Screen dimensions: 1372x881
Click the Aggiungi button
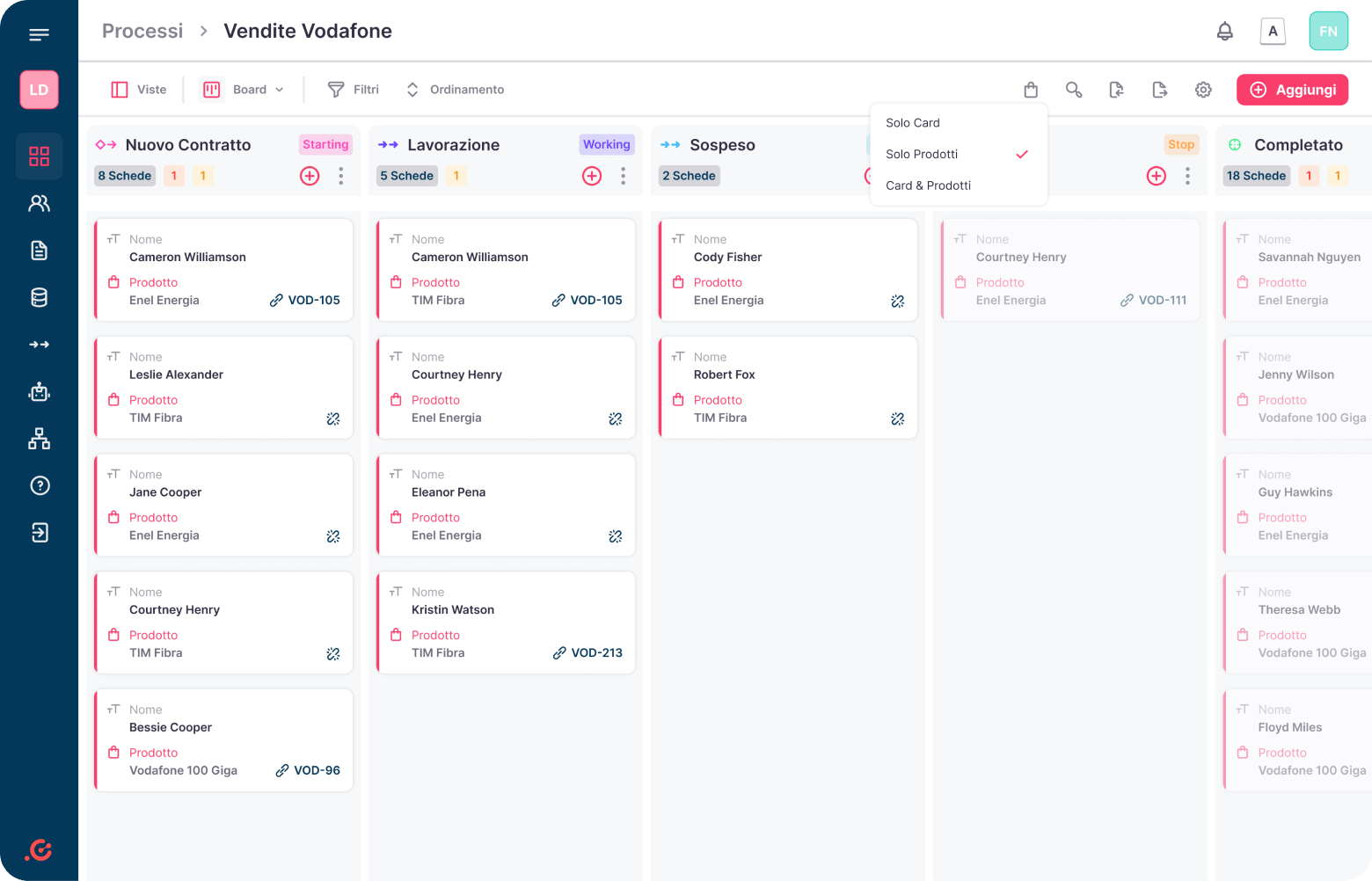click(x=1292, y=90)
